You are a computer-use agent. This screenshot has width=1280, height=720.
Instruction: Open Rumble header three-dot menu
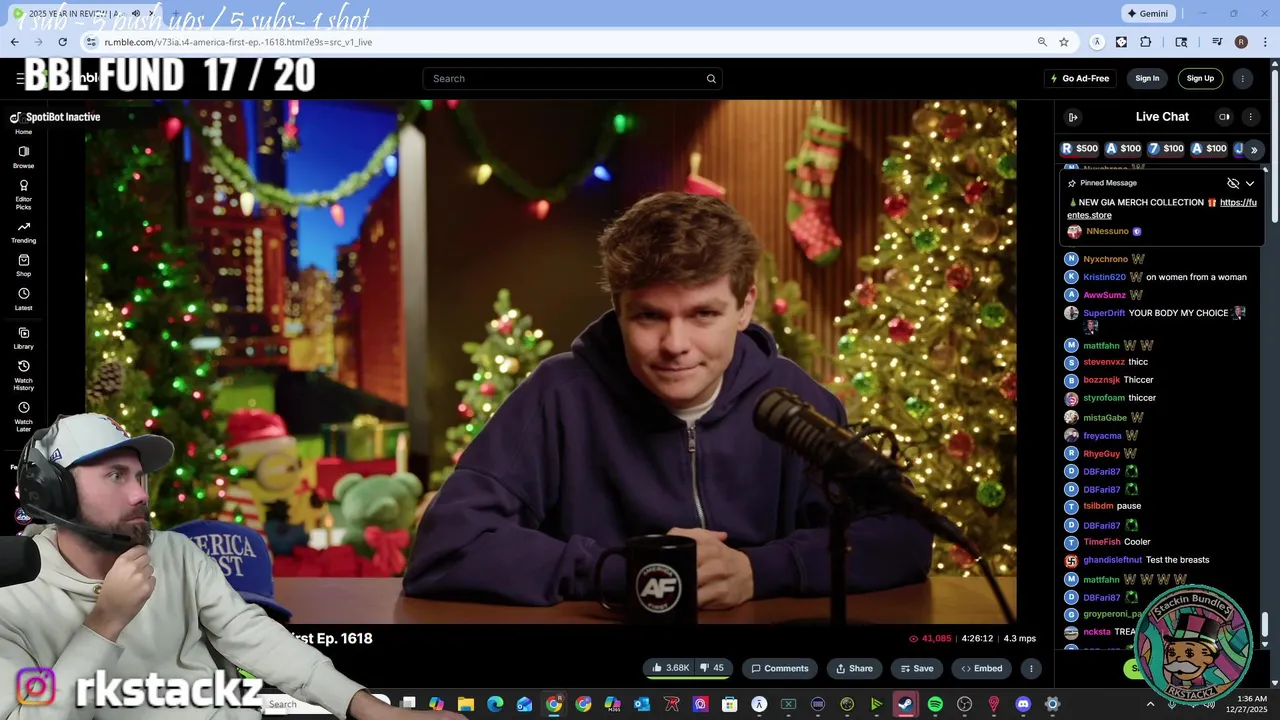tap(1243, 78)
